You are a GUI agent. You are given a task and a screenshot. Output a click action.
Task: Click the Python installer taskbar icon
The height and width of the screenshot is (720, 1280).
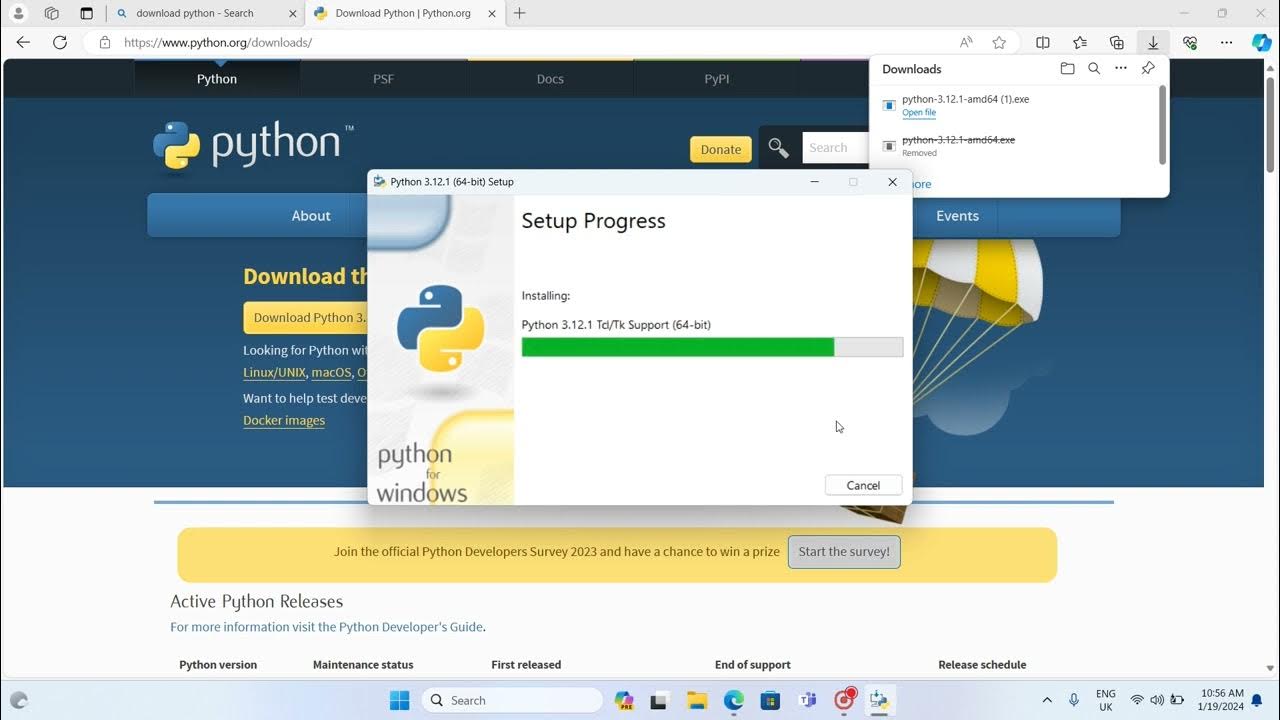880,700
